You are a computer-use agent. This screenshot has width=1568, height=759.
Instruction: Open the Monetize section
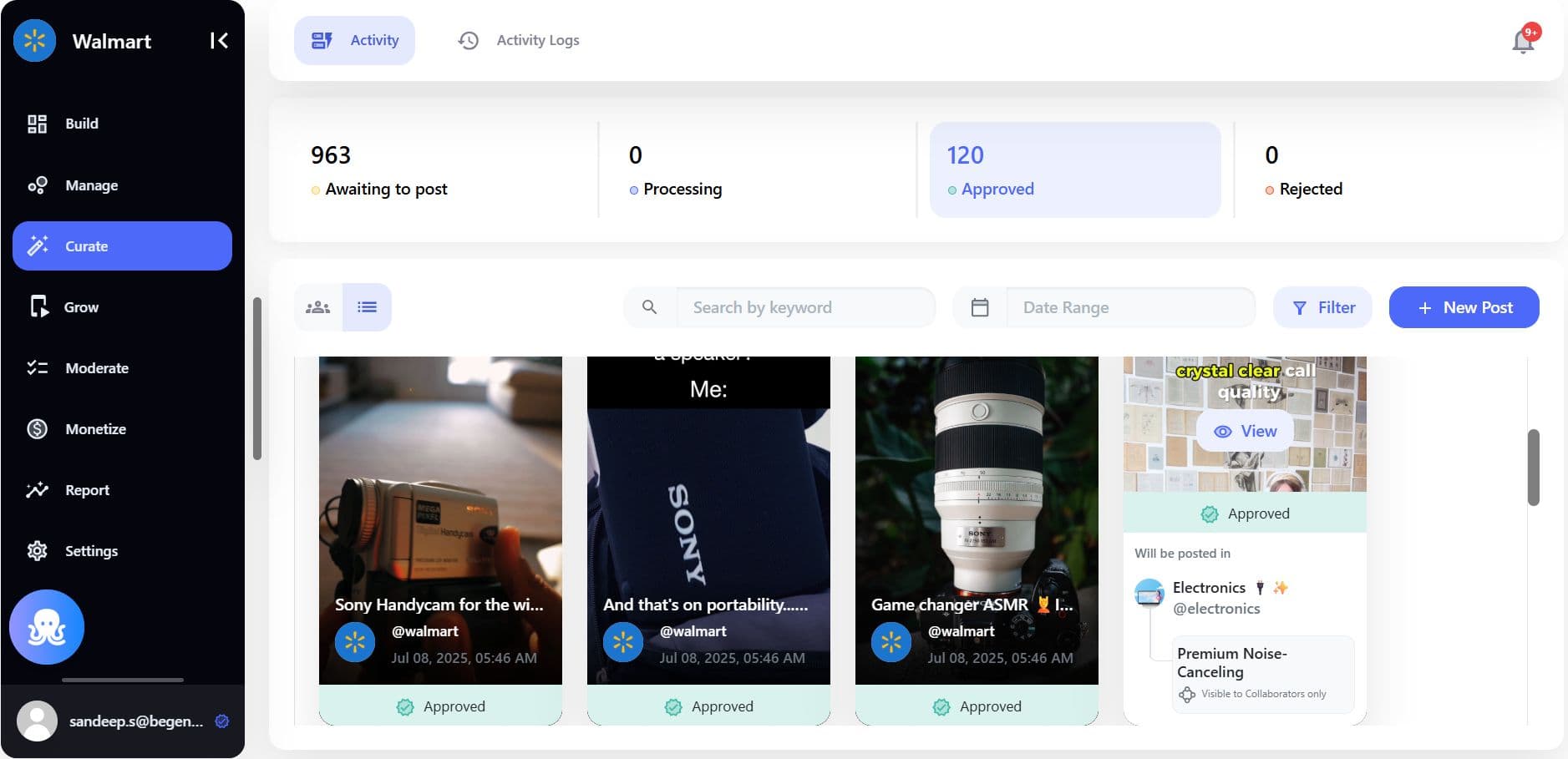(x=122, y=429)
